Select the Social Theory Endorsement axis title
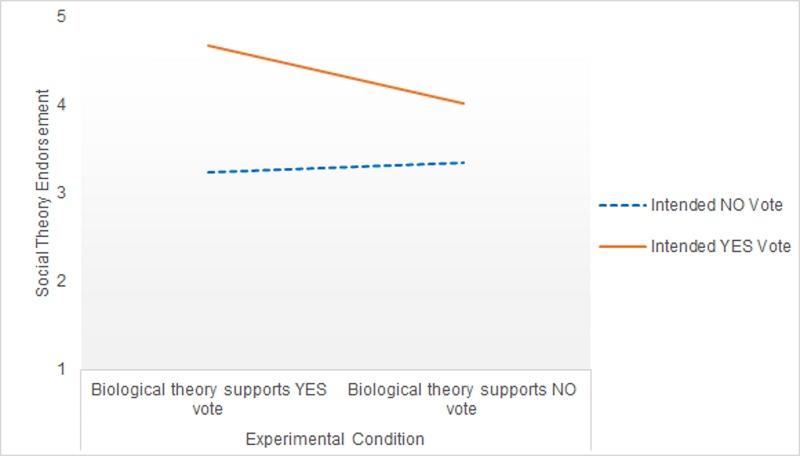Screen dimensions: 800x456 point(43,192)
